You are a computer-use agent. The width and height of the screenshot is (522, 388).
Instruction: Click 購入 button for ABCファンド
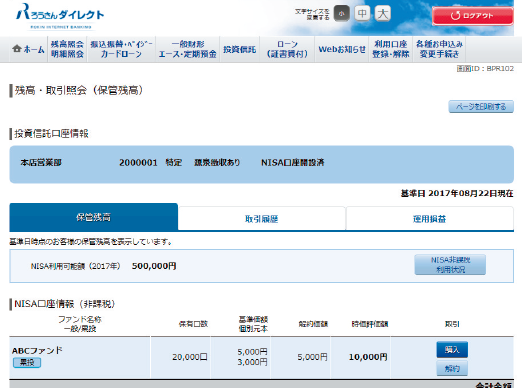click(x=452, y=350)
